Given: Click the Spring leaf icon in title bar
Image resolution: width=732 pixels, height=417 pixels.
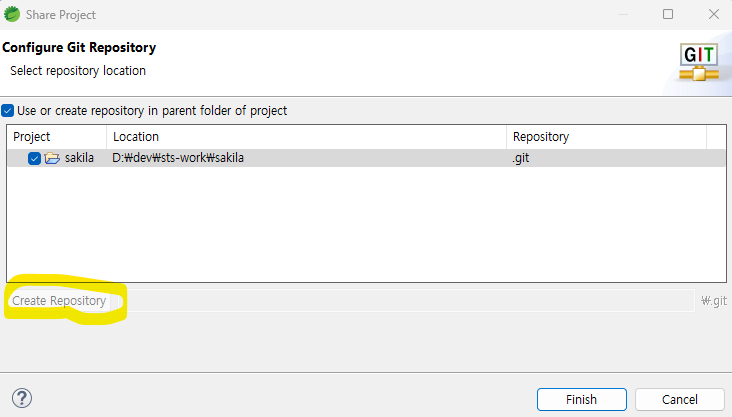Looking at the screenshot, I should pyautogui.click(x=12, y=14).
